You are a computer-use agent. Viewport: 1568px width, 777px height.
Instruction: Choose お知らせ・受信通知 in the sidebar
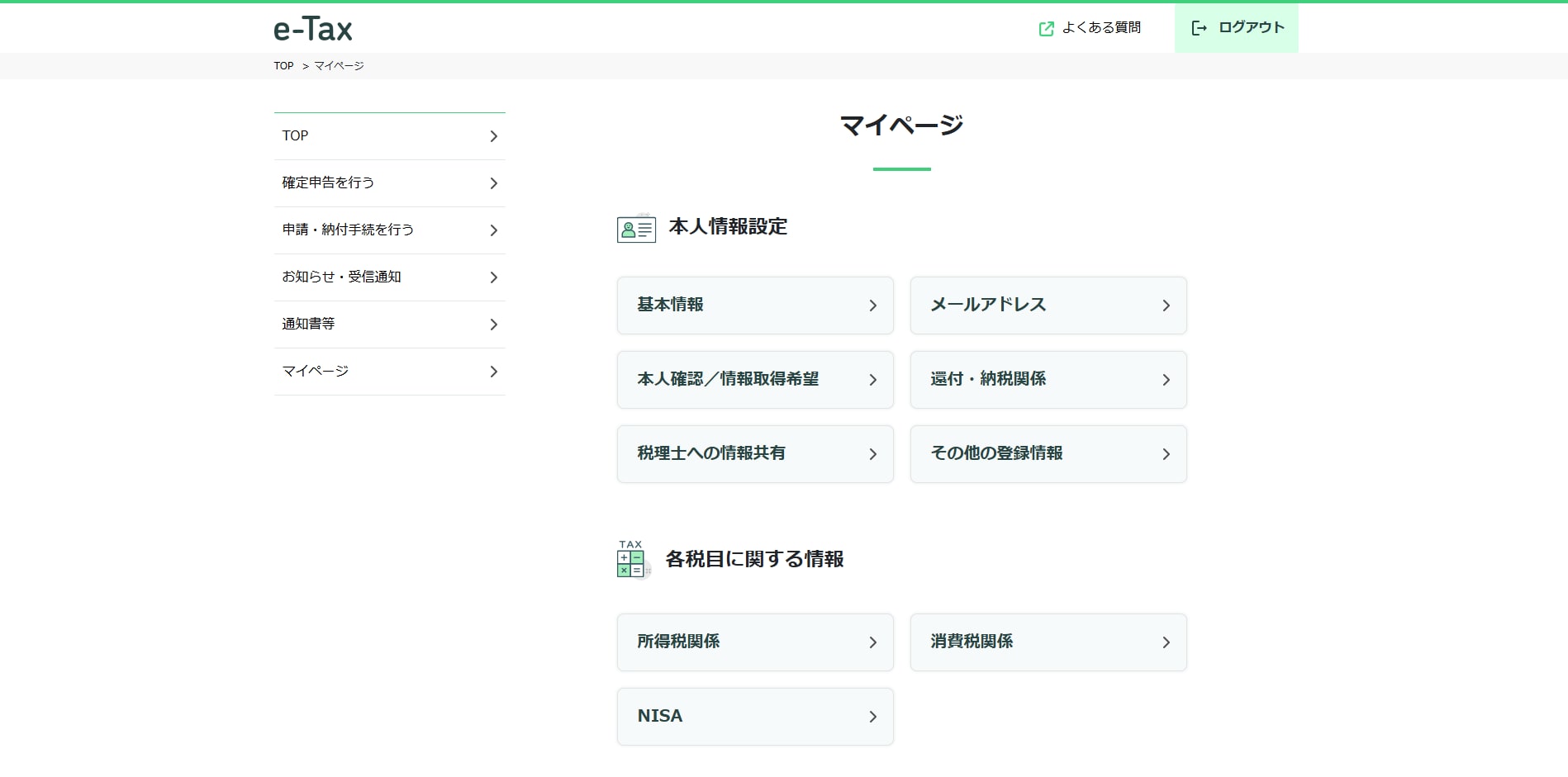pos(389,277)
